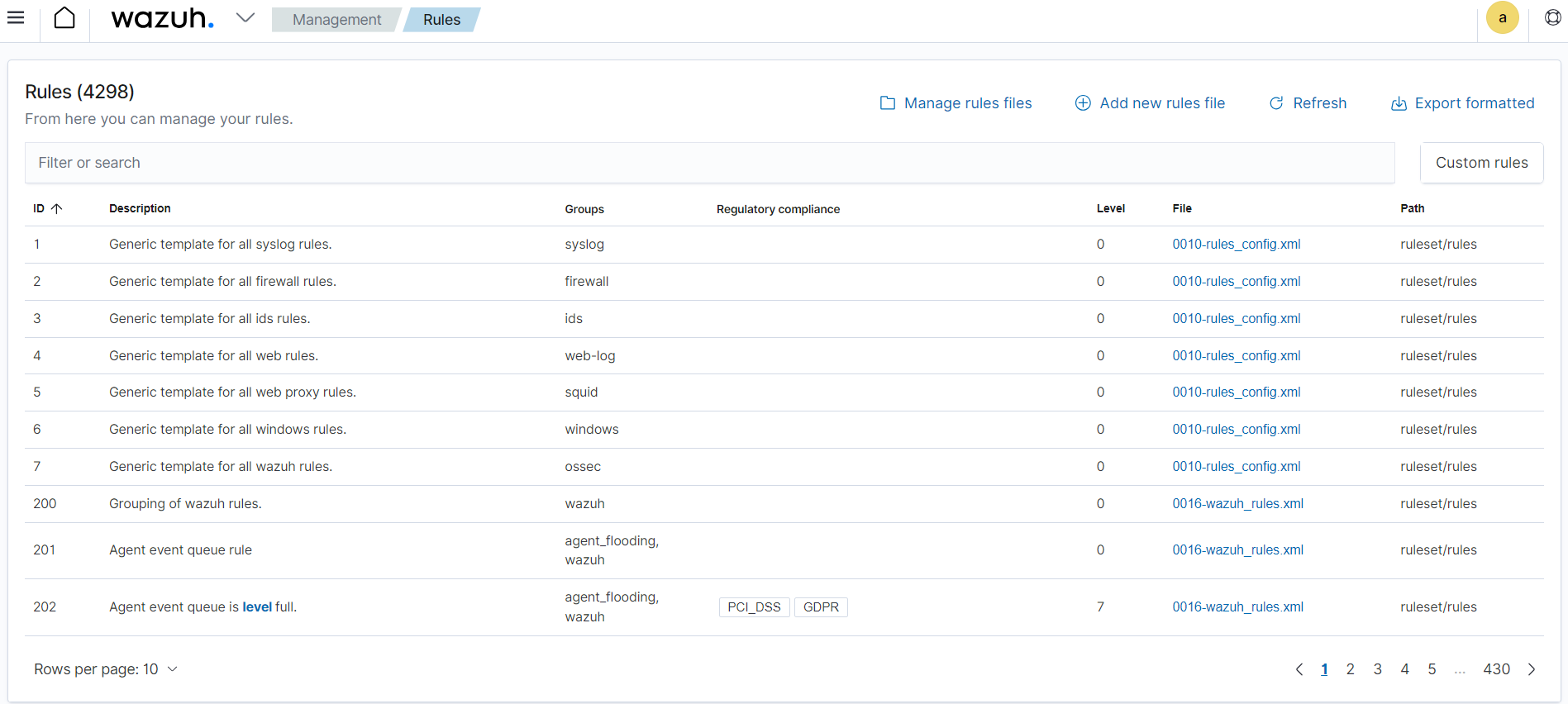This screenshot has height=704, width=1568.
Task: Open 0016-wazuh_rules.xml link for rule 200
Action: (1237, 504)
